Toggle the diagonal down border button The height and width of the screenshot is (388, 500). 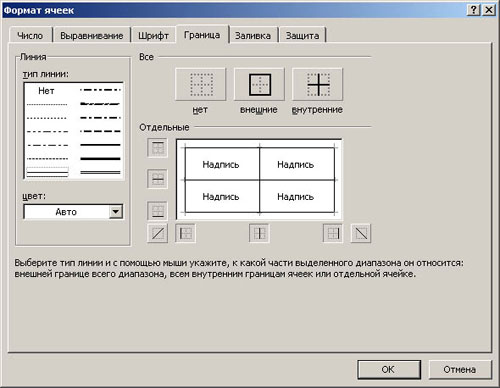click(361, 233)
